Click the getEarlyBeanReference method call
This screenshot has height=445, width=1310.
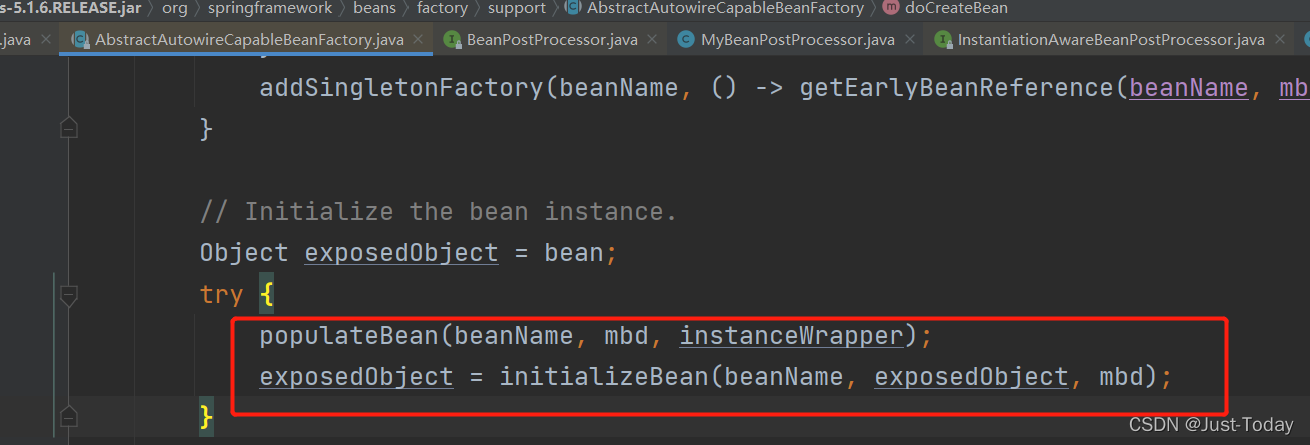tap(957, 87)
